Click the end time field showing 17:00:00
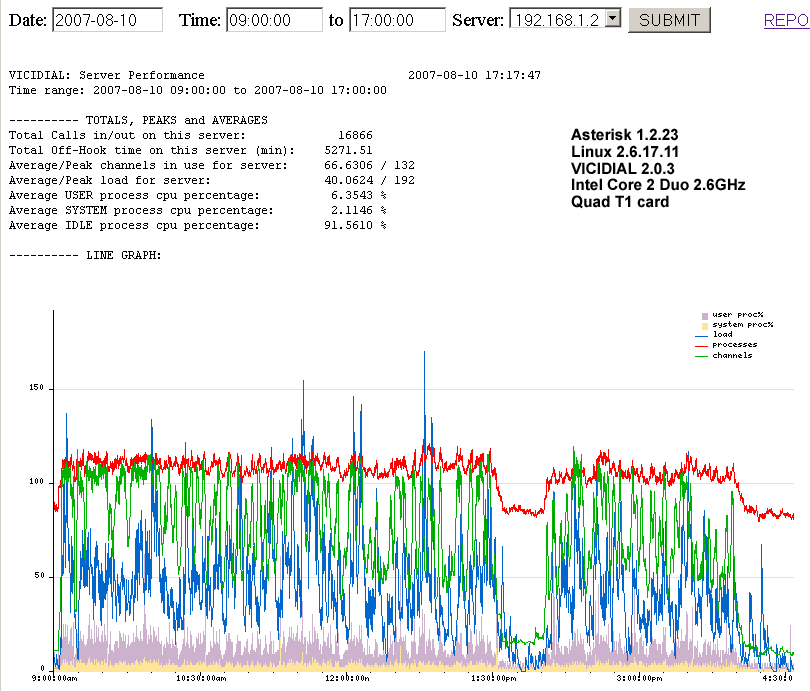 (397, 20)
